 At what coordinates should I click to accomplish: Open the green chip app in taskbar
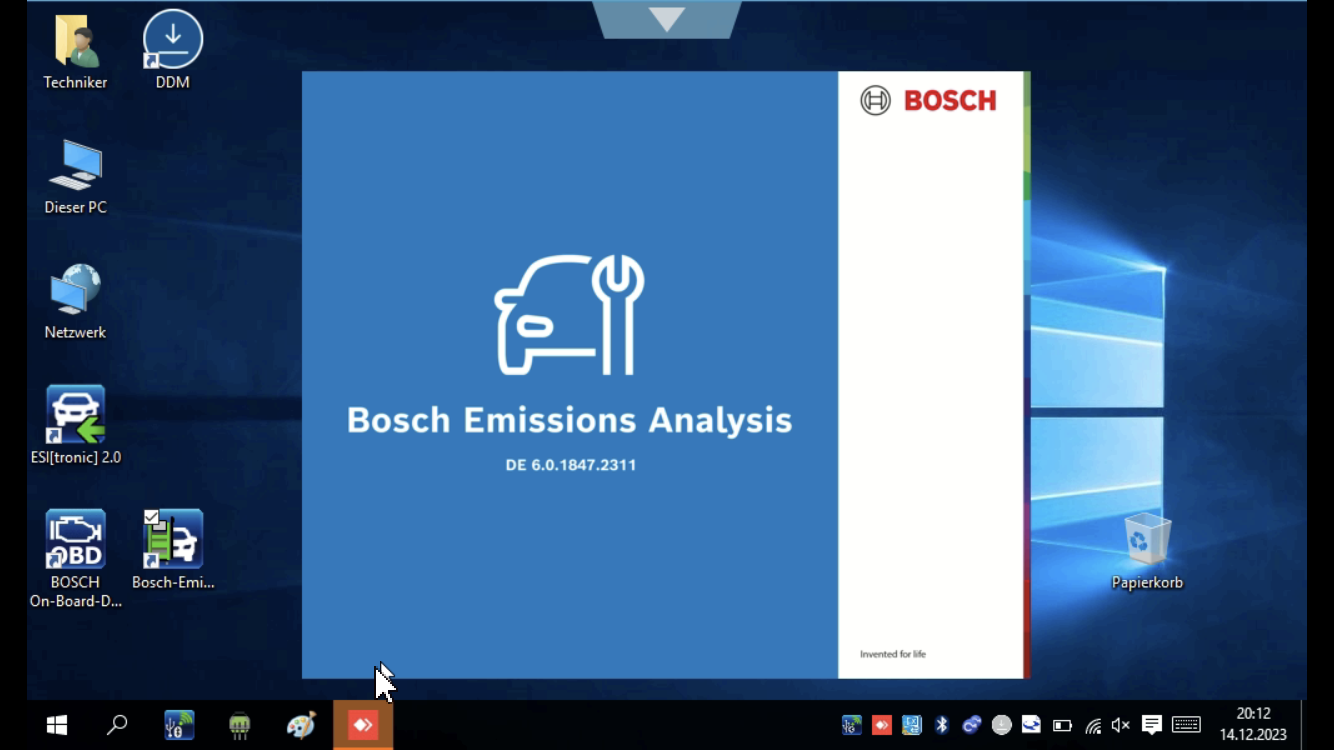239,725
